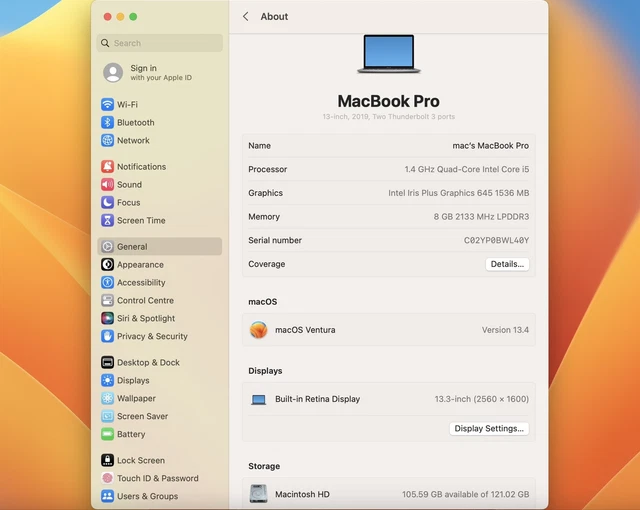Viewport: 640px width, 510px height.
Task: Click the MacBook Pro image thumbnail
Action: pyautogui.click(x=388, y=54)
